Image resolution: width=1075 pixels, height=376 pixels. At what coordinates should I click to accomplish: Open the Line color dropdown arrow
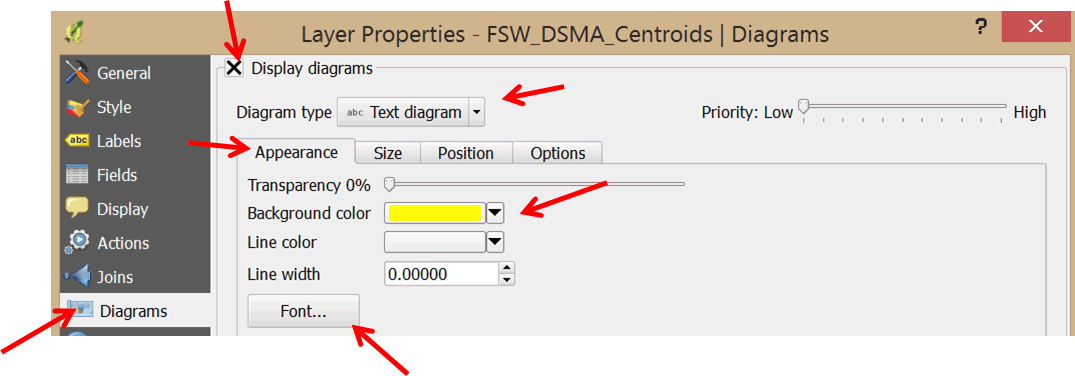[495, 242]
